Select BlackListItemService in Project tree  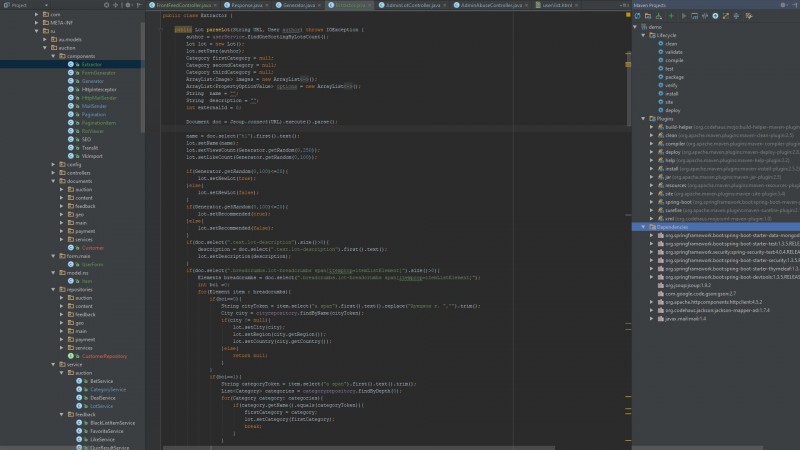coord(112,423)
